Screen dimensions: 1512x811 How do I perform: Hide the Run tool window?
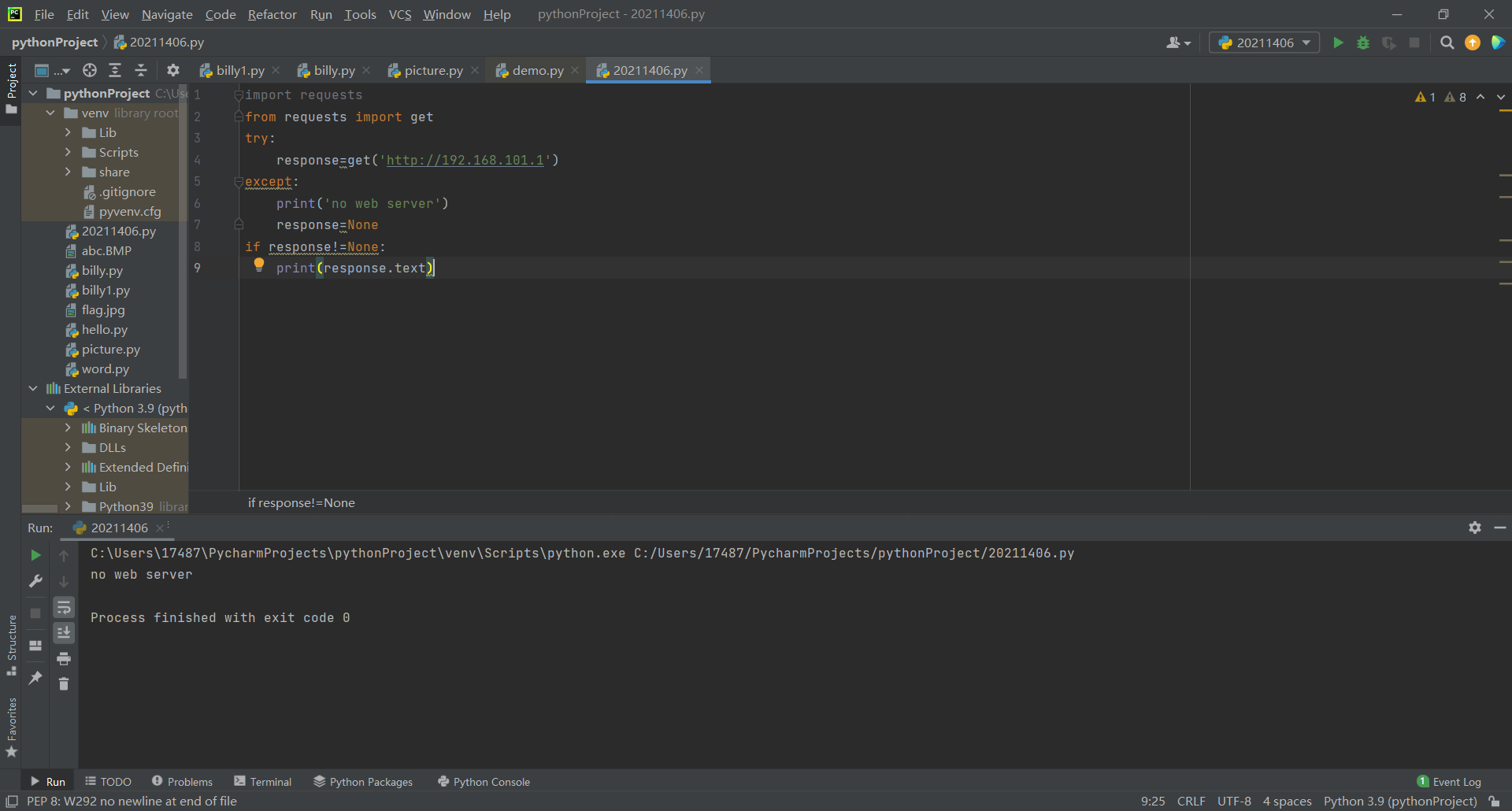click(1500, 528)
